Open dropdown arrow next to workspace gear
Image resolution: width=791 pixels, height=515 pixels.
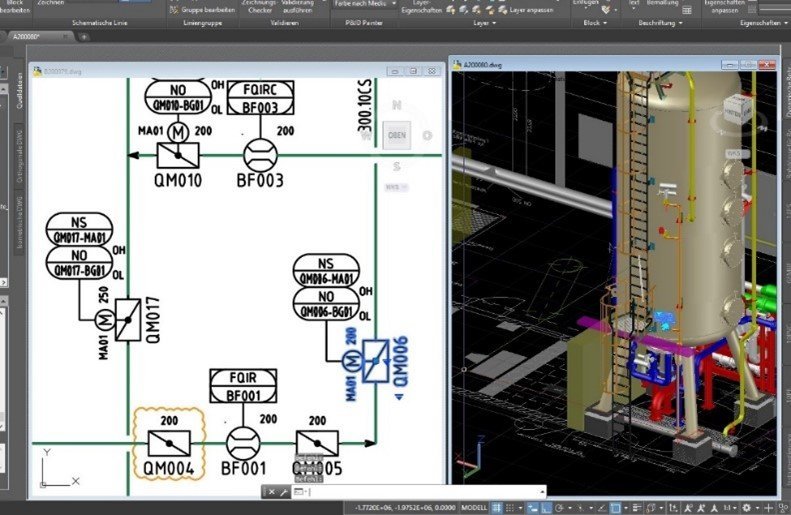[757, 508]
